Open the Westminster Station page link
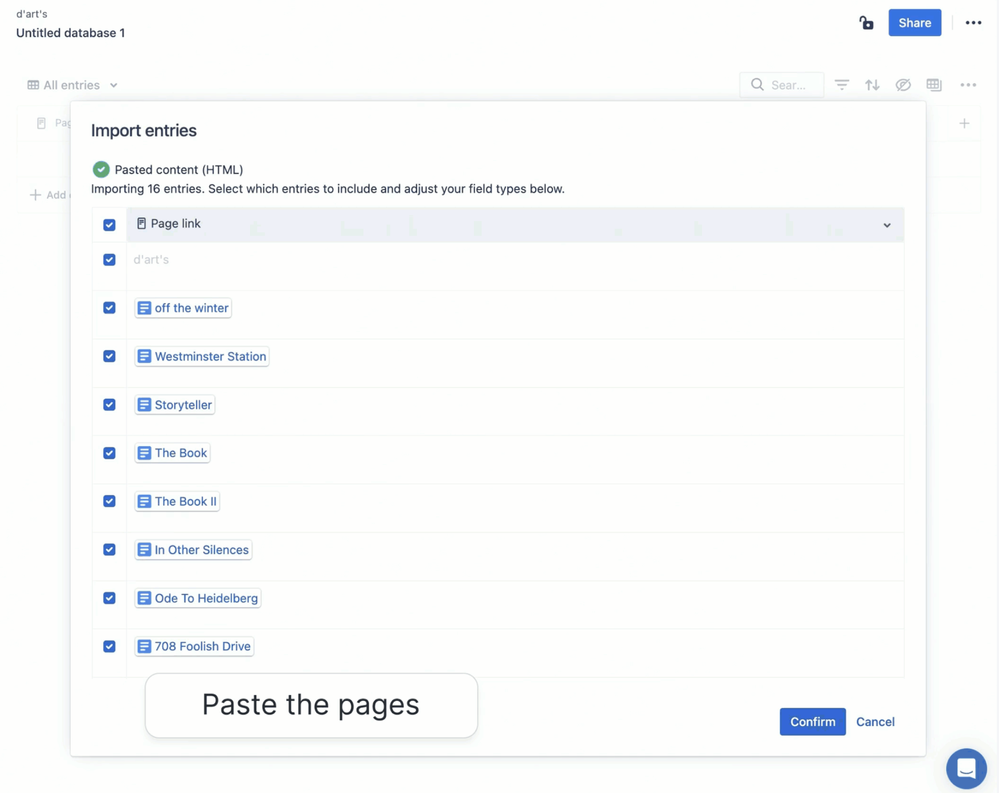999x793 pixels. [x=202, y=357]
